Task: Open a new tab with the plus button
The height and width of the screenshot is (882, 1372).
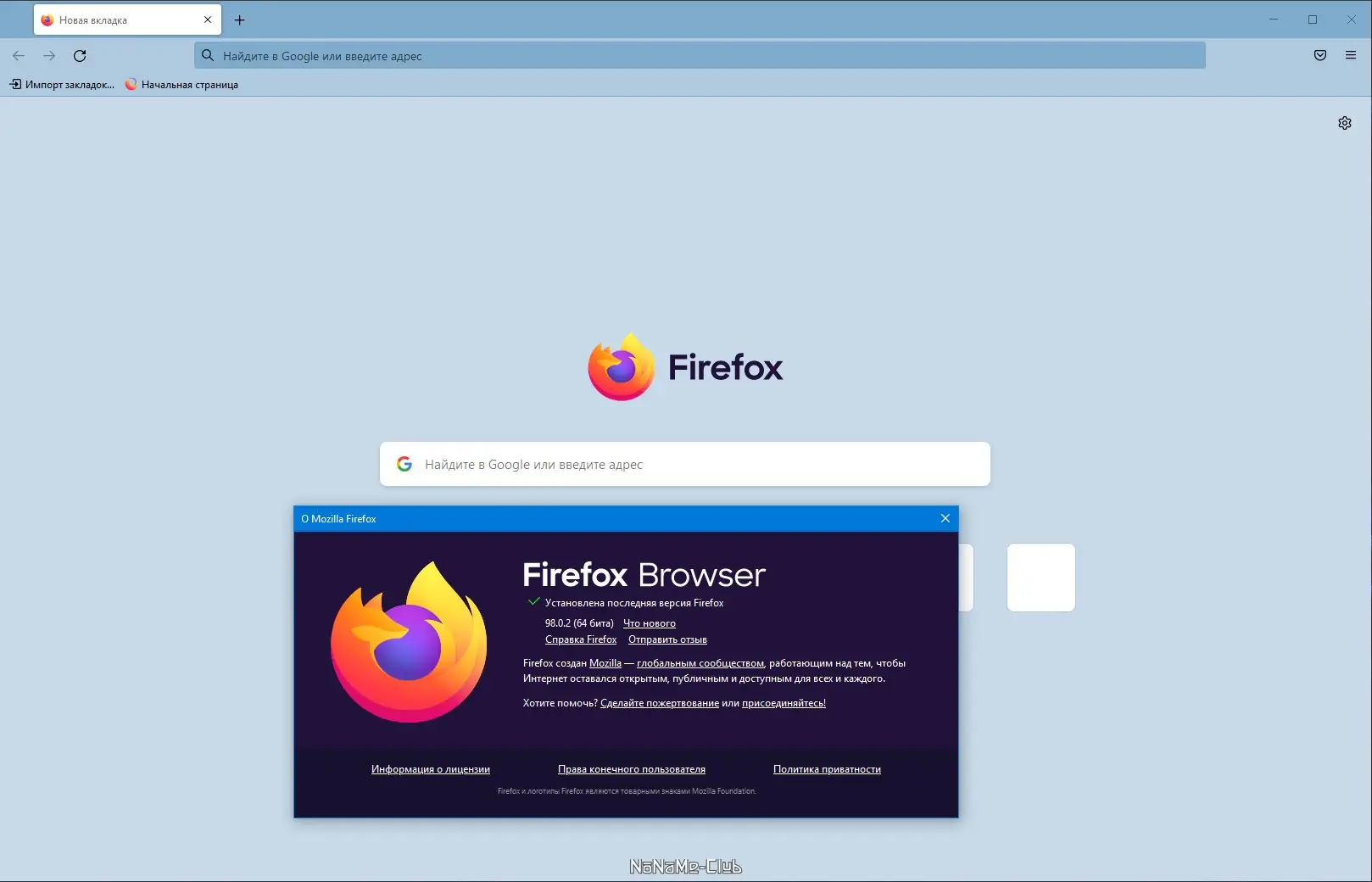Action: click(x=240, y=20)
